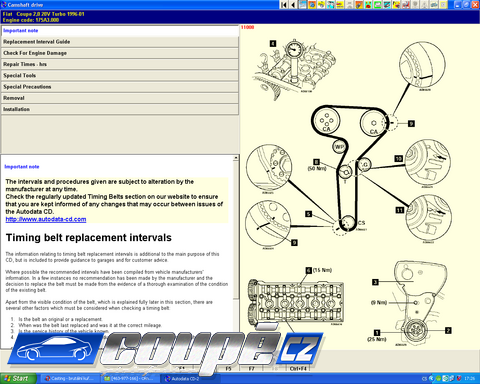The width and height of the screenshot is (480, 384).
Task: Open the Casting taskbar window
Action: pyautogui.click(x=71, y=379)
